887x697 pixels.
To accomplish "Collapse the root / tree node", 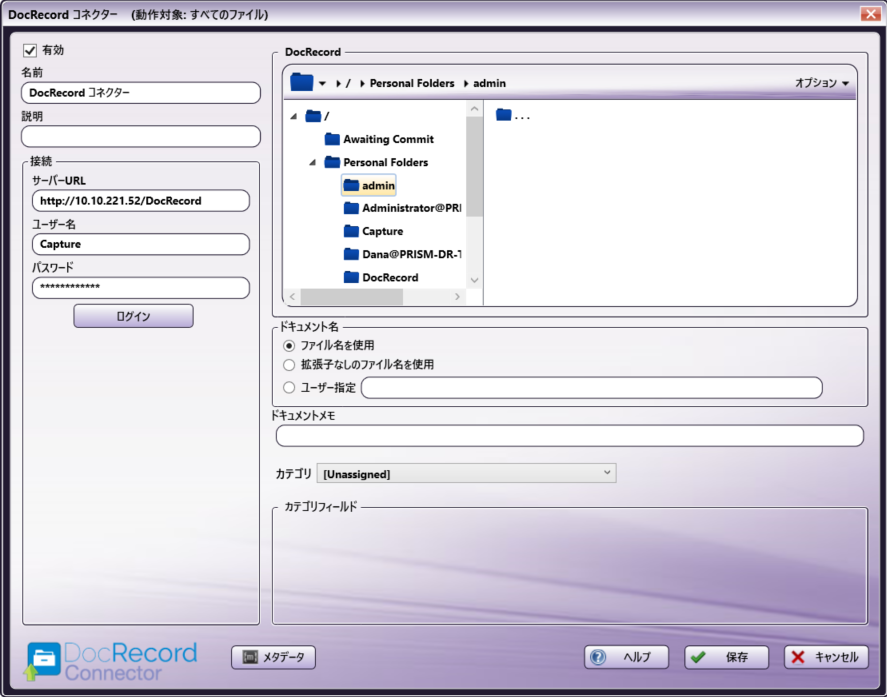I will point(294,117).
